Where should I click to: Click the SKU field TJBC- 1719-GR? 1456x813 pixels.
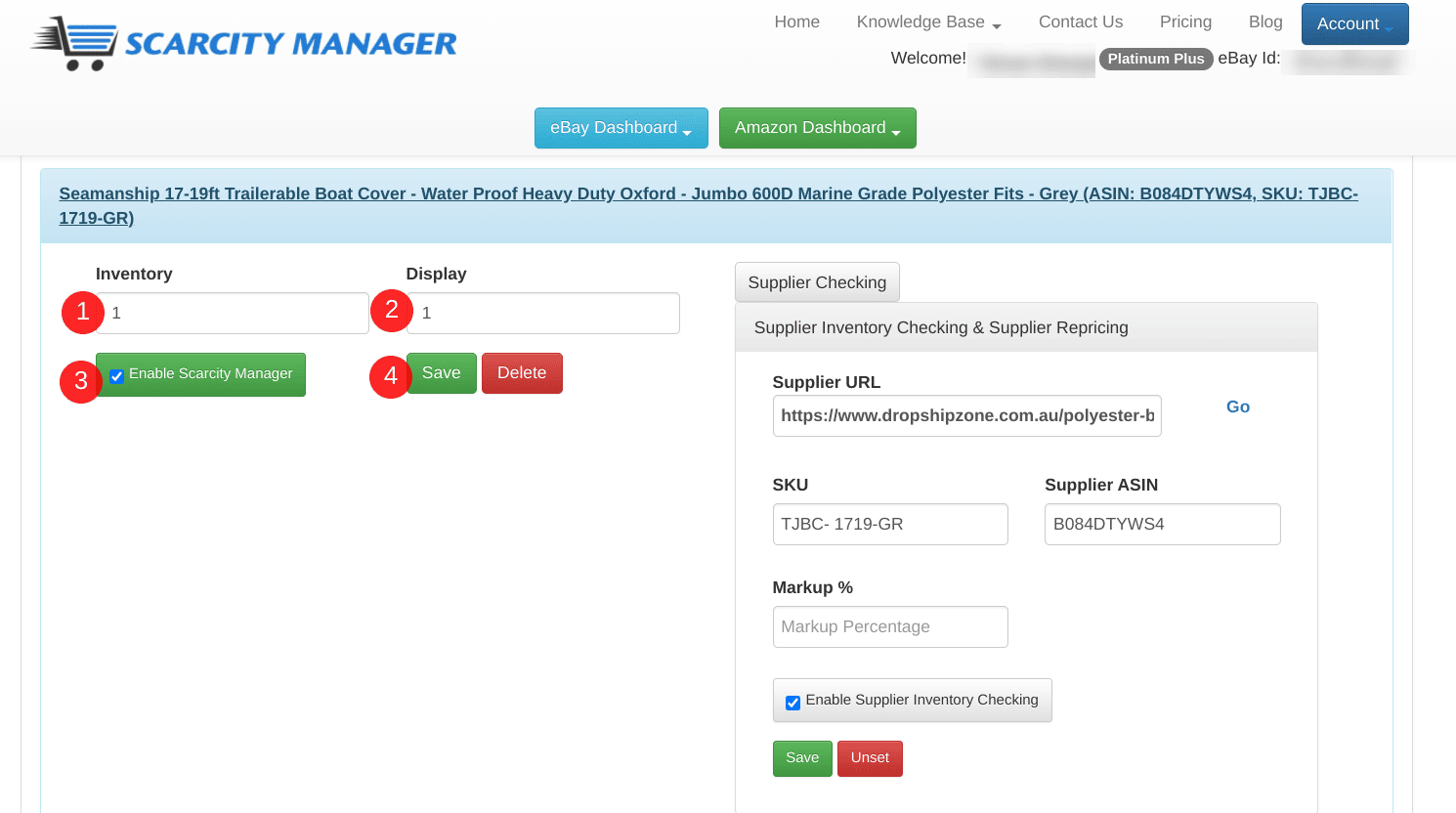[x=890, y=524]
